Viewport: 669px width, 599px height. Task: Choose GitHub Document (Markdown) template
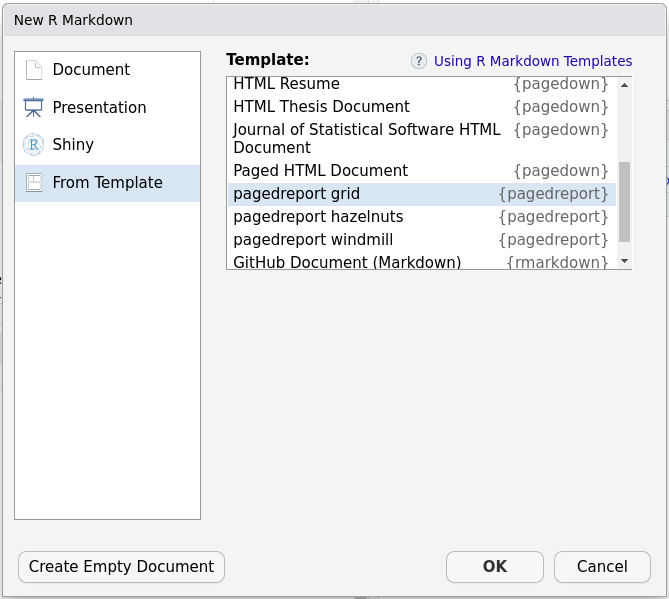(x=347, y=262)
